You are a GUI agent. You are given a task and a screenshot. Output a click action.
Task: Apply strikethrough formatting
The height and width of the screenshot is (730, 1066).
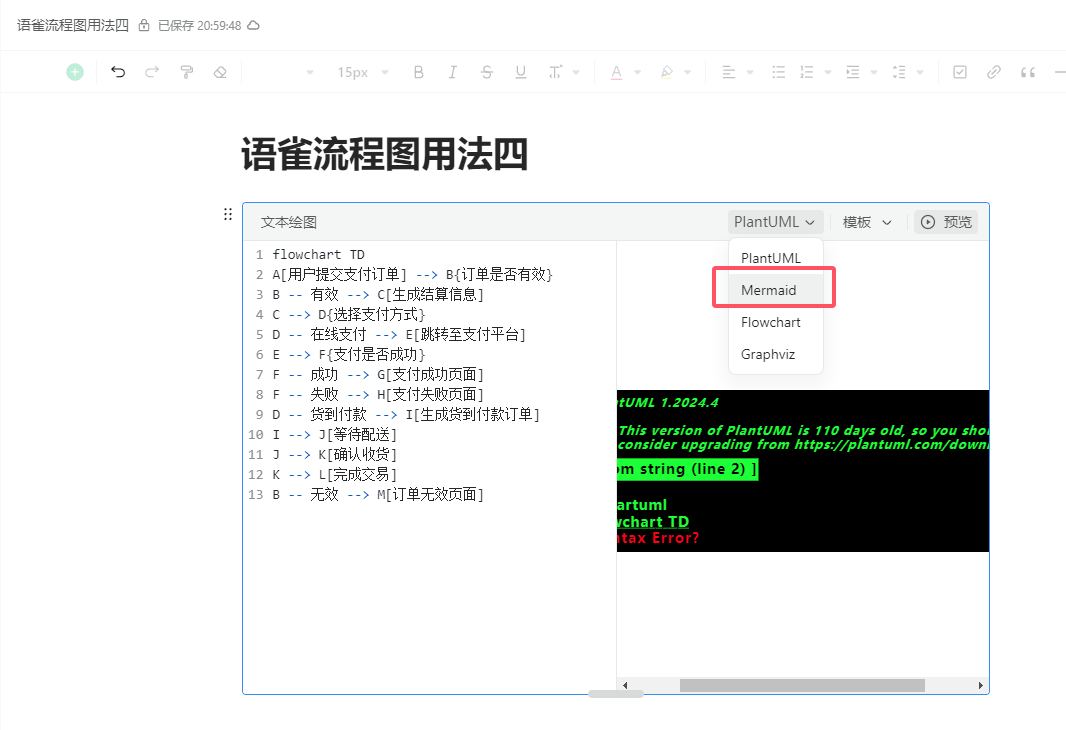pos(487,72)
